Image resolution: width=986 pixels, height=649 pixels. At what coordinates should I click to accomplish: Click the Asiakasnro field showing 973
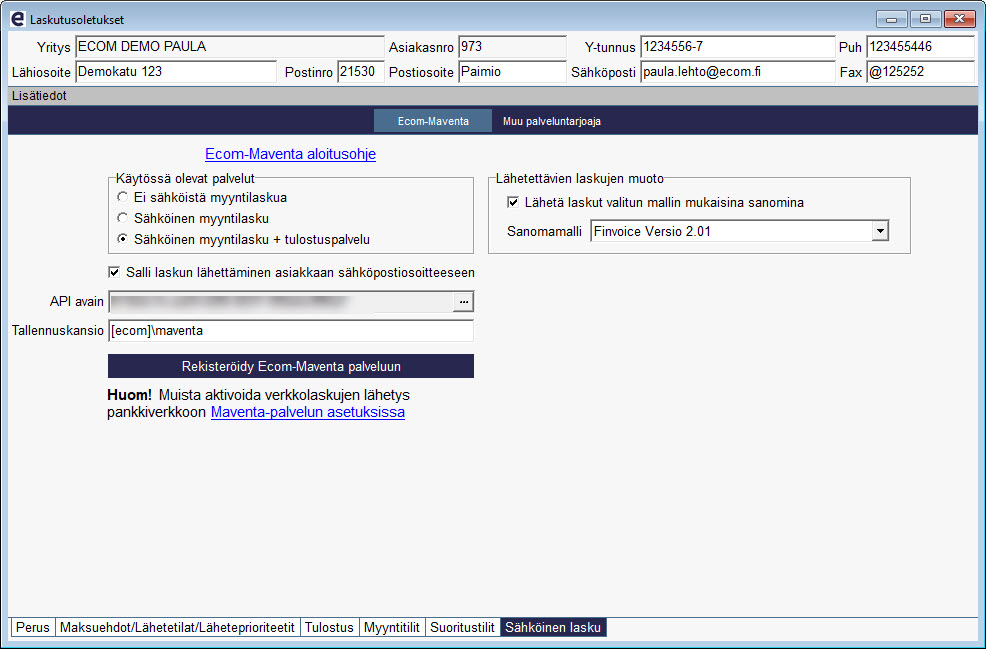(512, 47)
